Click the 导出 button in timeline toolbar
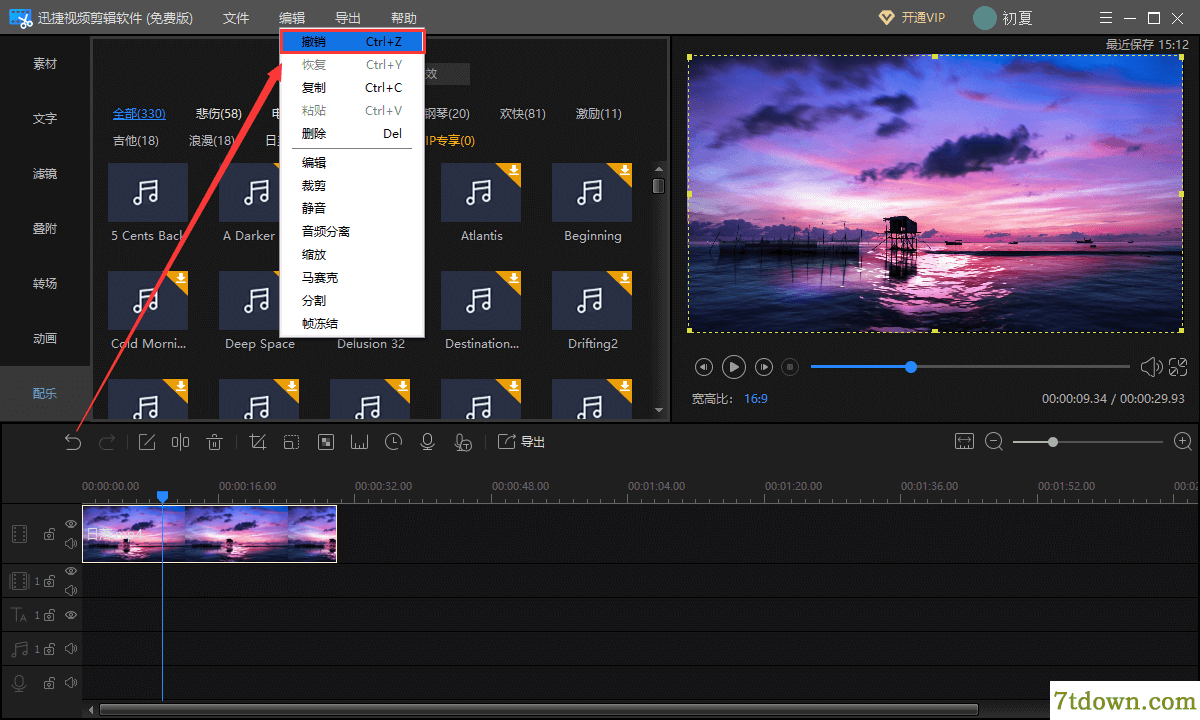This screenshot has height=720, width=1200. 521,442
